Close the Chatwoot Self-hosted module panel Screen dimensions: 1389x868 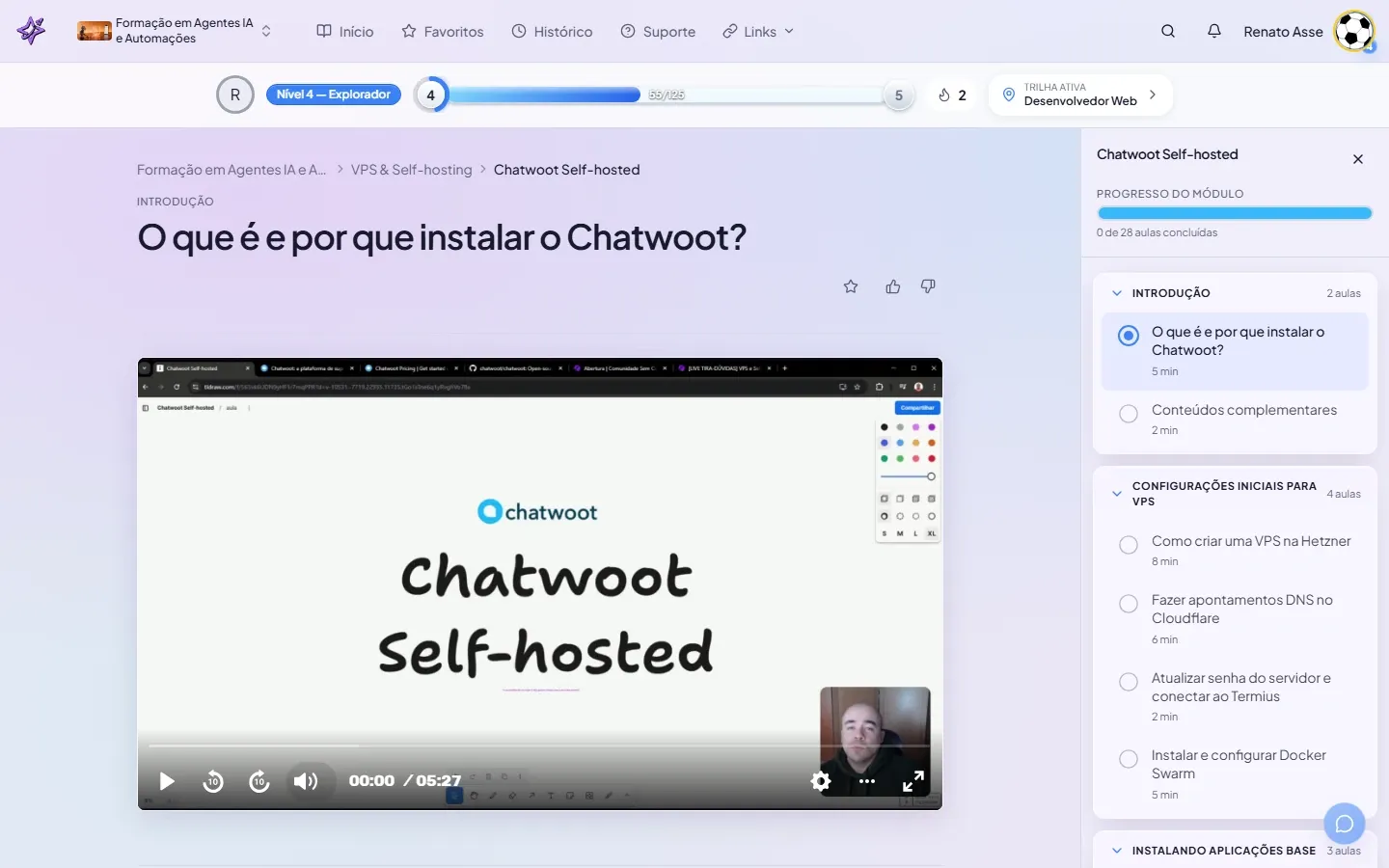[x=1358, y=159]
